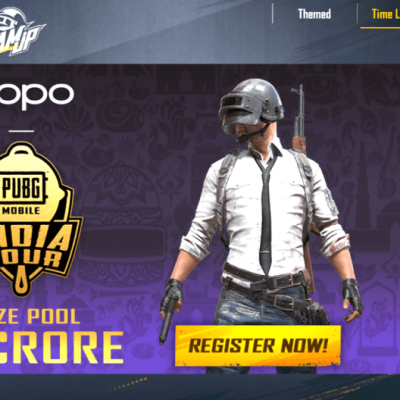Click the yellow underline beneath Time Limited
Image resolution: width=400 pixels, height=400 pixels.
tap(380, 28)
